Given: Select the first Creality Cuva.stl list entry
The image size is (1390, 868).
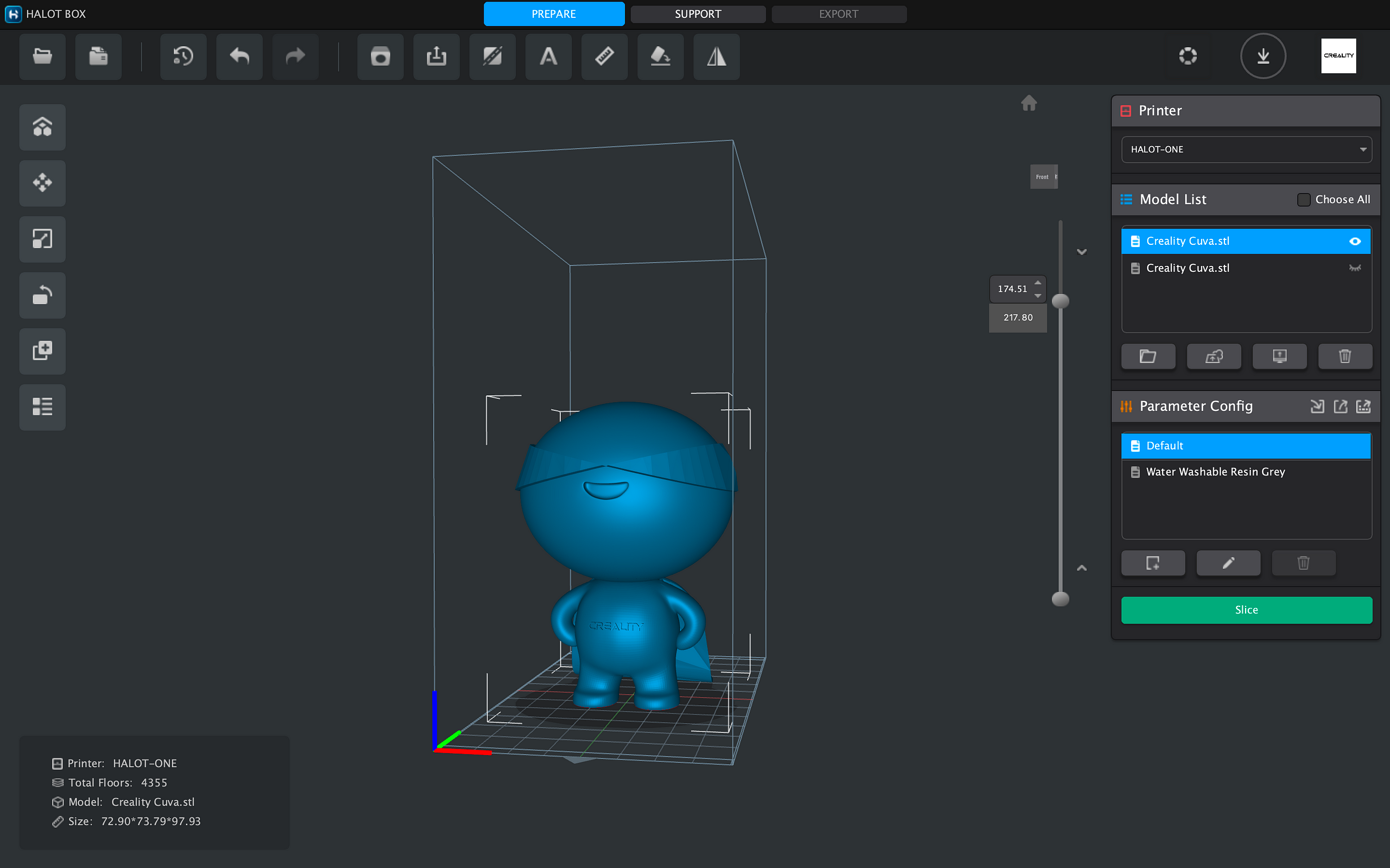Looking at the screenshot, I should point(1246,241).
